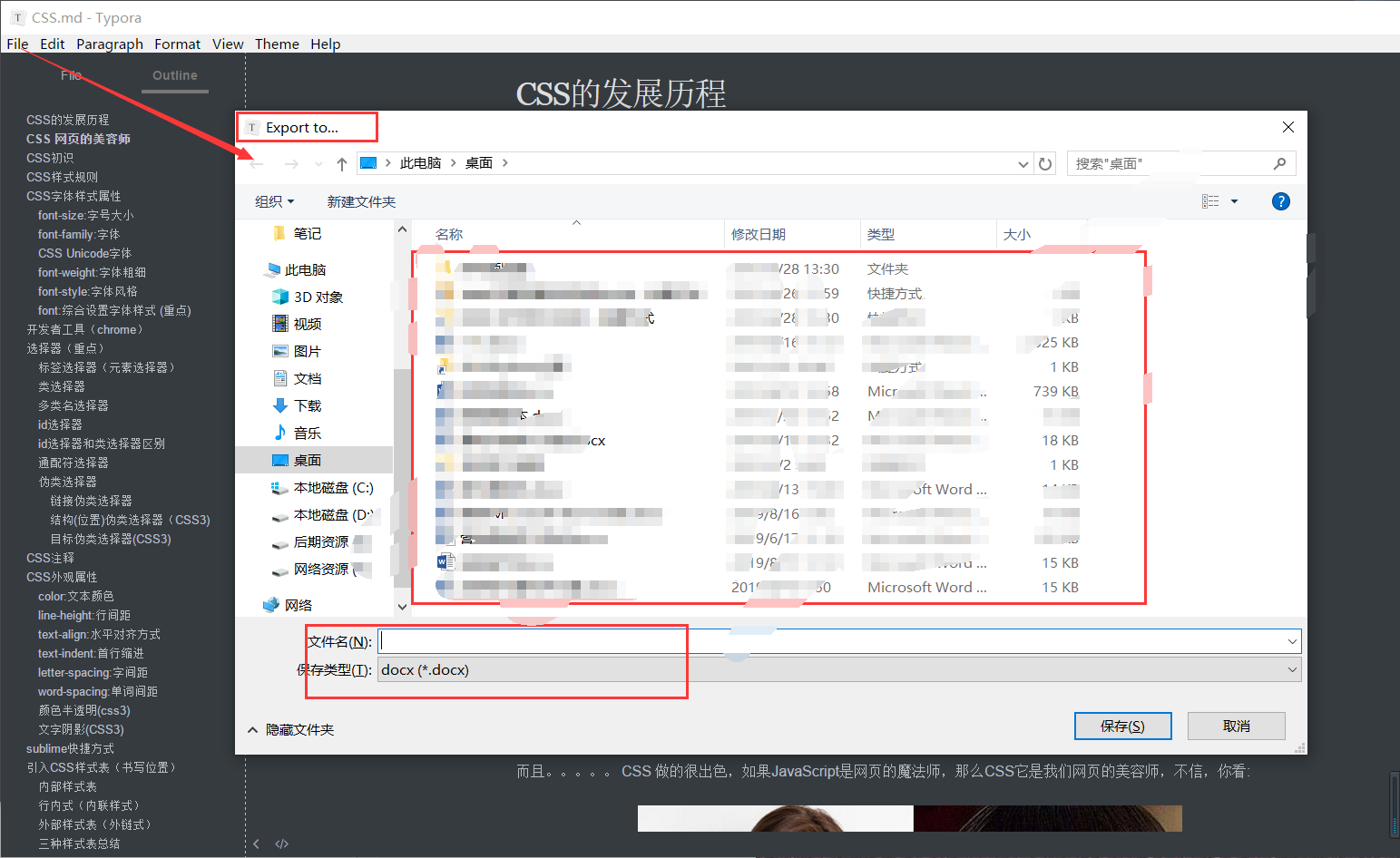Select 音乐 folder in navigation pane
The width and height of the screenshot is (1400, 858).
pos(307,434)
